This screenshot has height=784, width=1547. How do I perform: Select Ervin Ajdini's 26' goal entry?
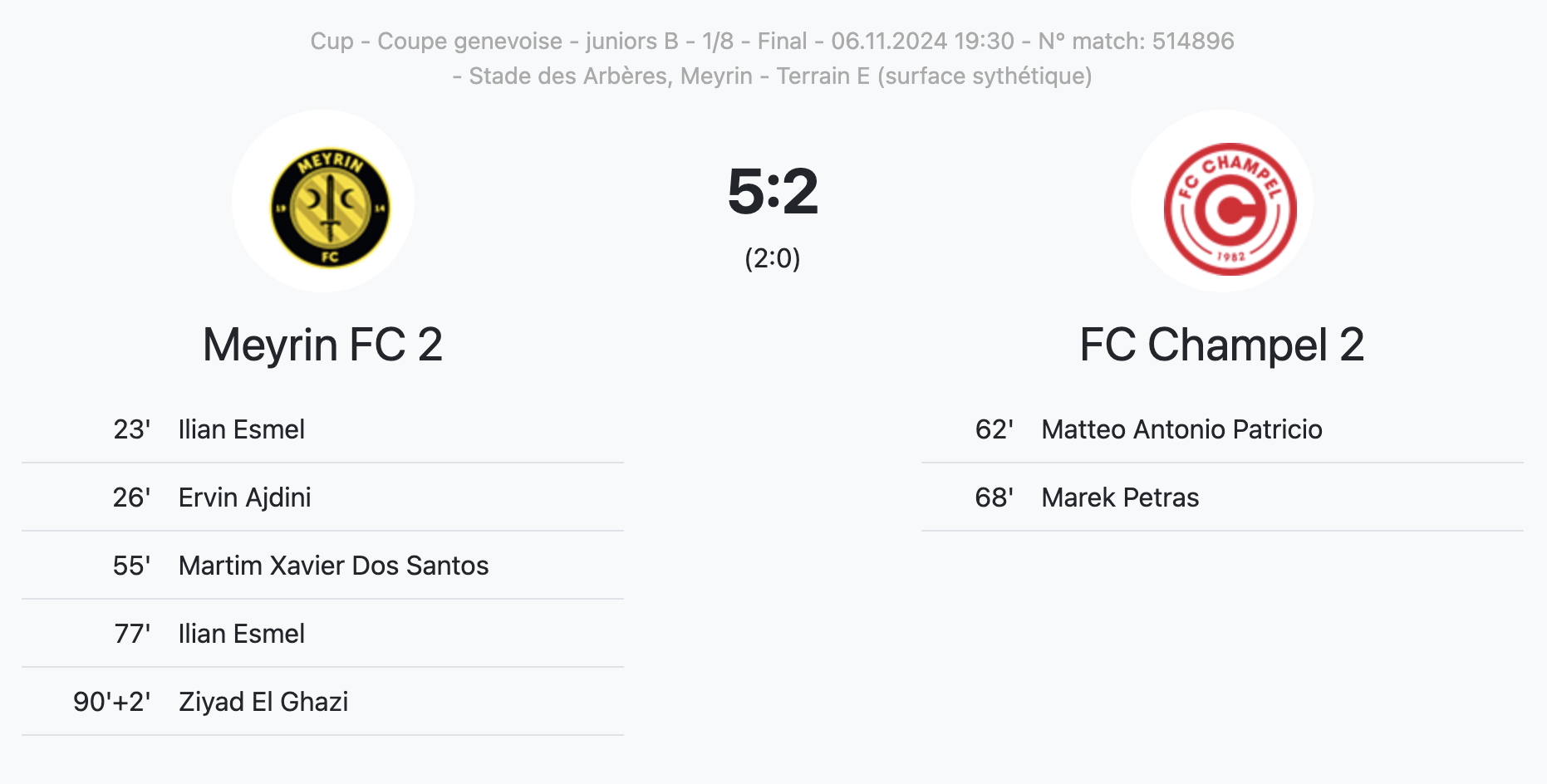click(x=244, y=497)
